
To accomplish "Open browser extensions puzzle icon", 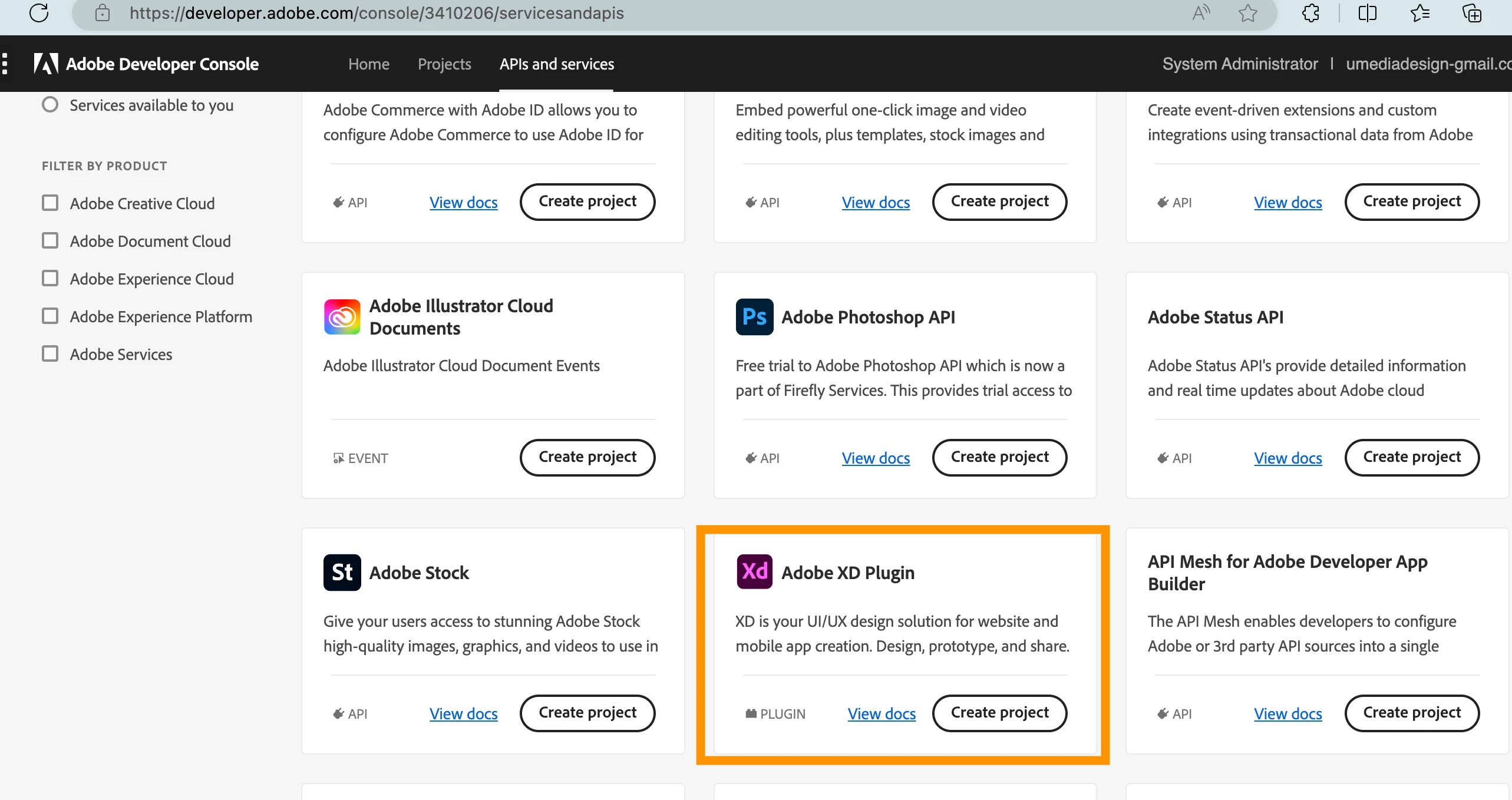I will tap(1310, 13).
